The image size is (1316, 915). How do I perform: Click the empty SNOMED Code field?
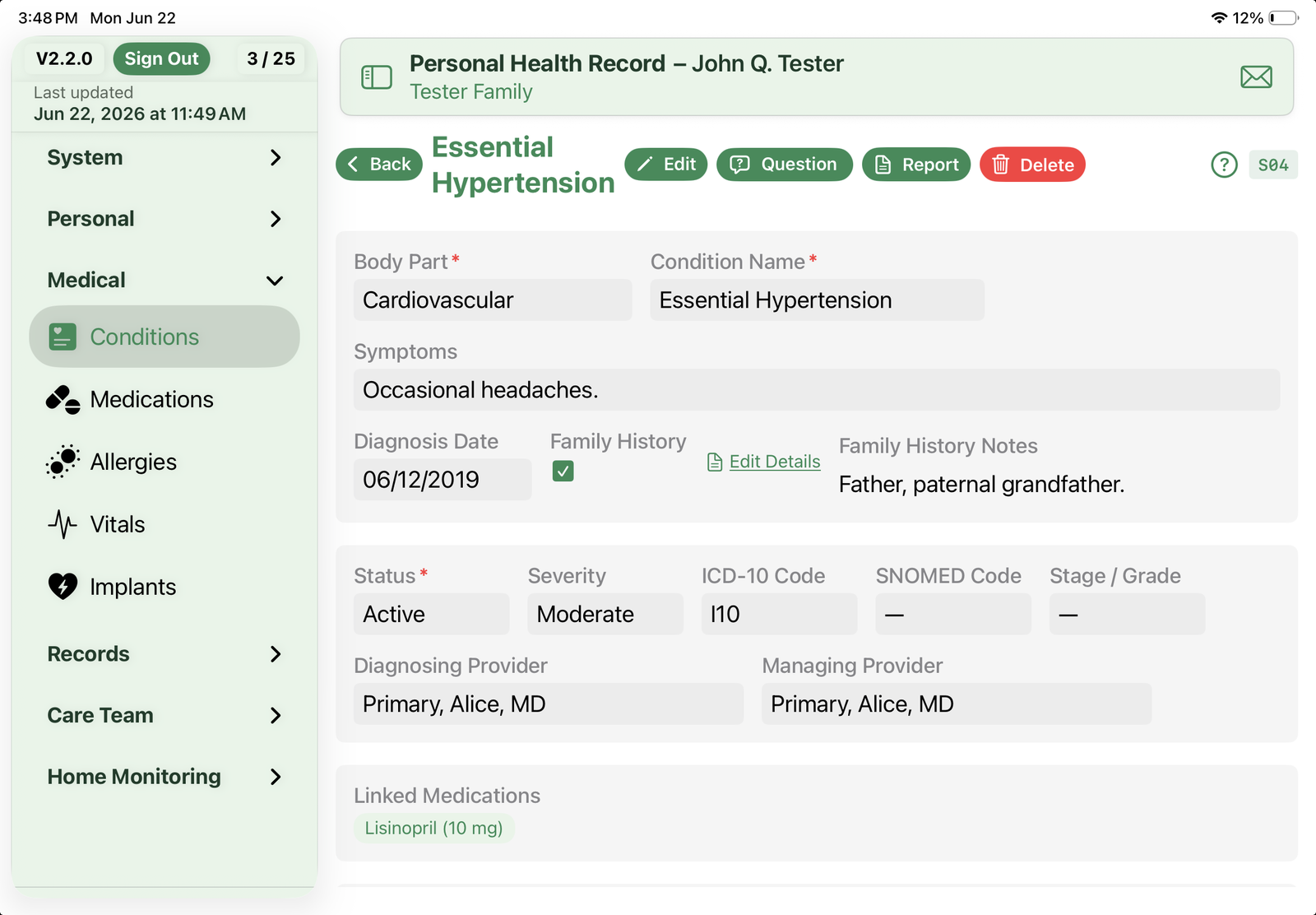click(x=953, y=614)
